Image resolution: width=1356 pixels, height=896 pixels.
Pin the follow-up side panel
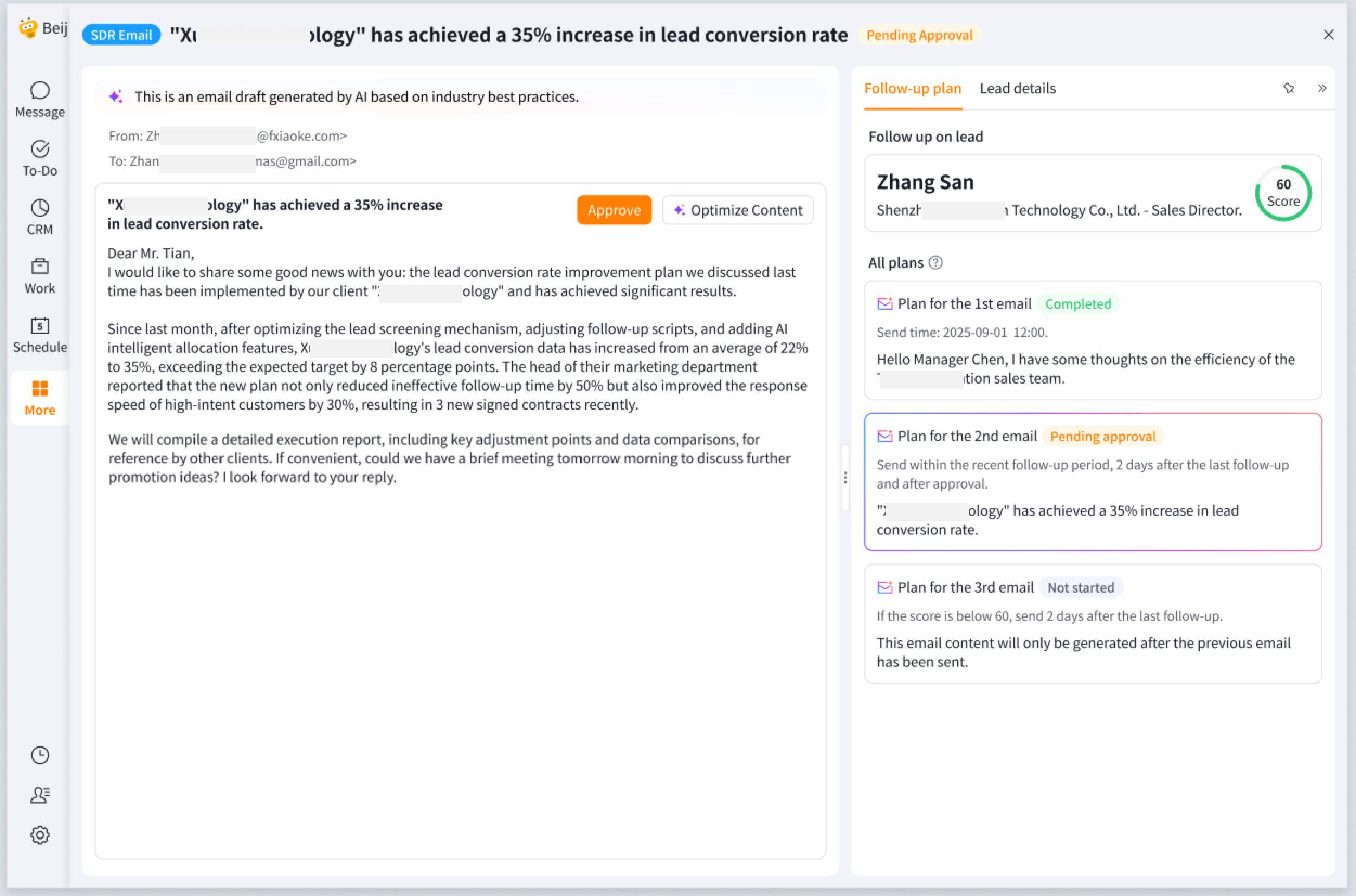[x=1289, y=88]
